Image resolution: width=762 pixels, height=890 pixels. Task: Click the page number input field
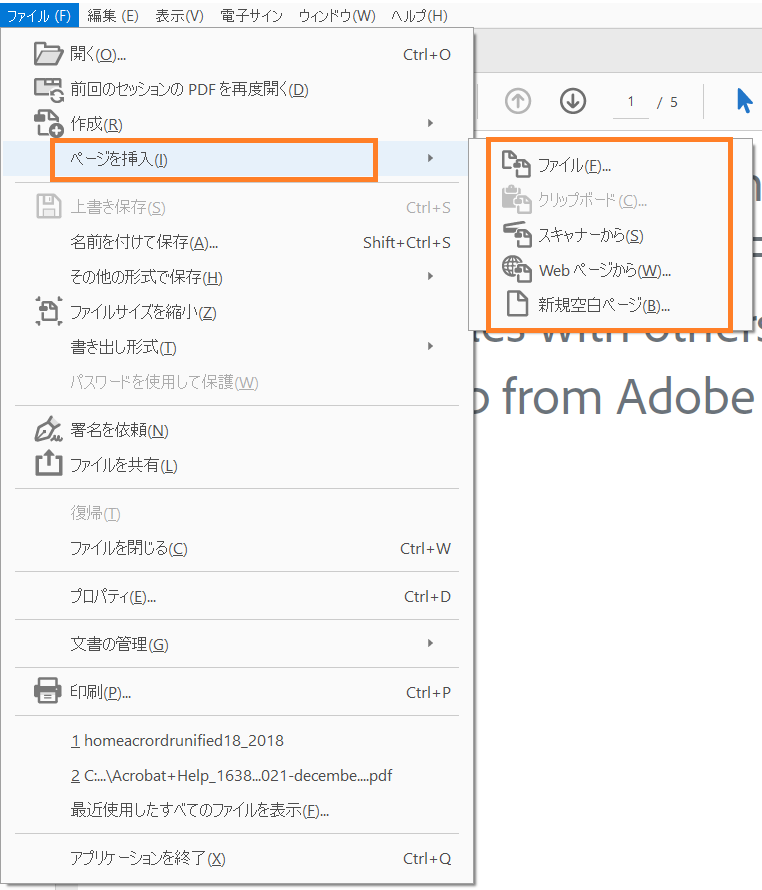[x=630, y=101]
